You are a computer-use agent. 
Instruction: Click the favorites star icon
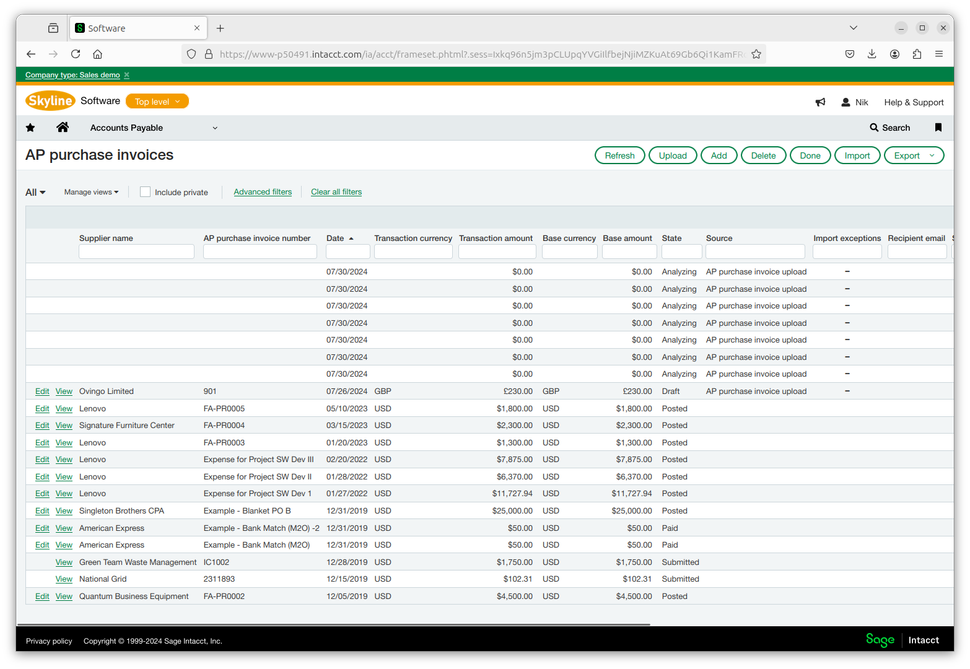[30, 127]
